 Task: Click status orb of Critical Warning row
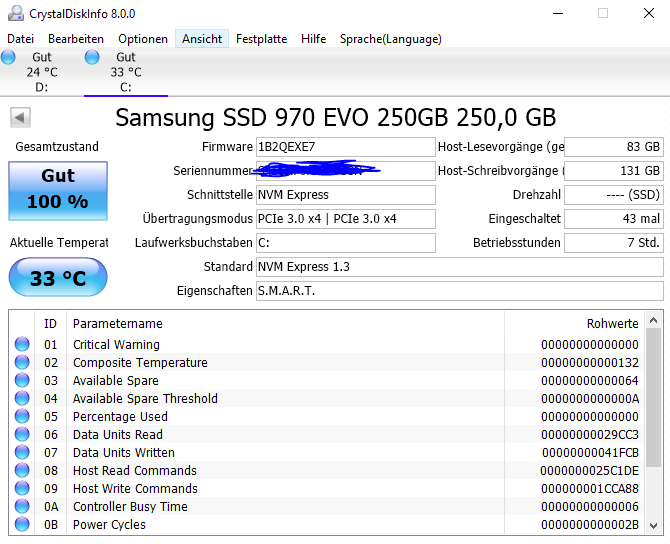(22, 344)
